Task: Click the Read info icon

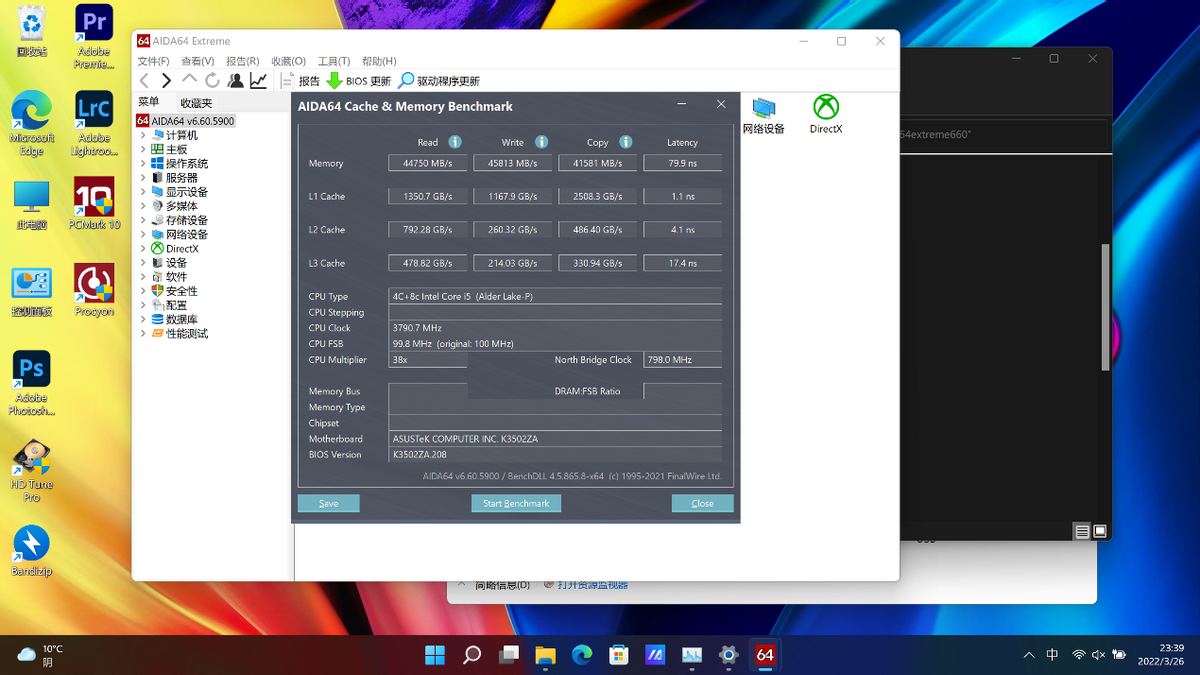Action: (x=455, y=142)
